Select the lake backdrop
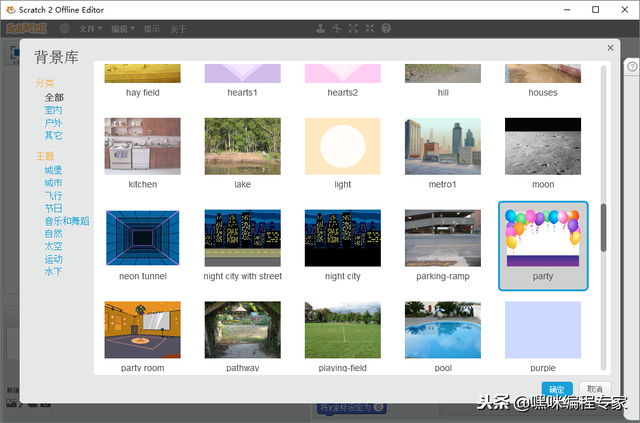This screenshot has height=423, width=640. 242,154
